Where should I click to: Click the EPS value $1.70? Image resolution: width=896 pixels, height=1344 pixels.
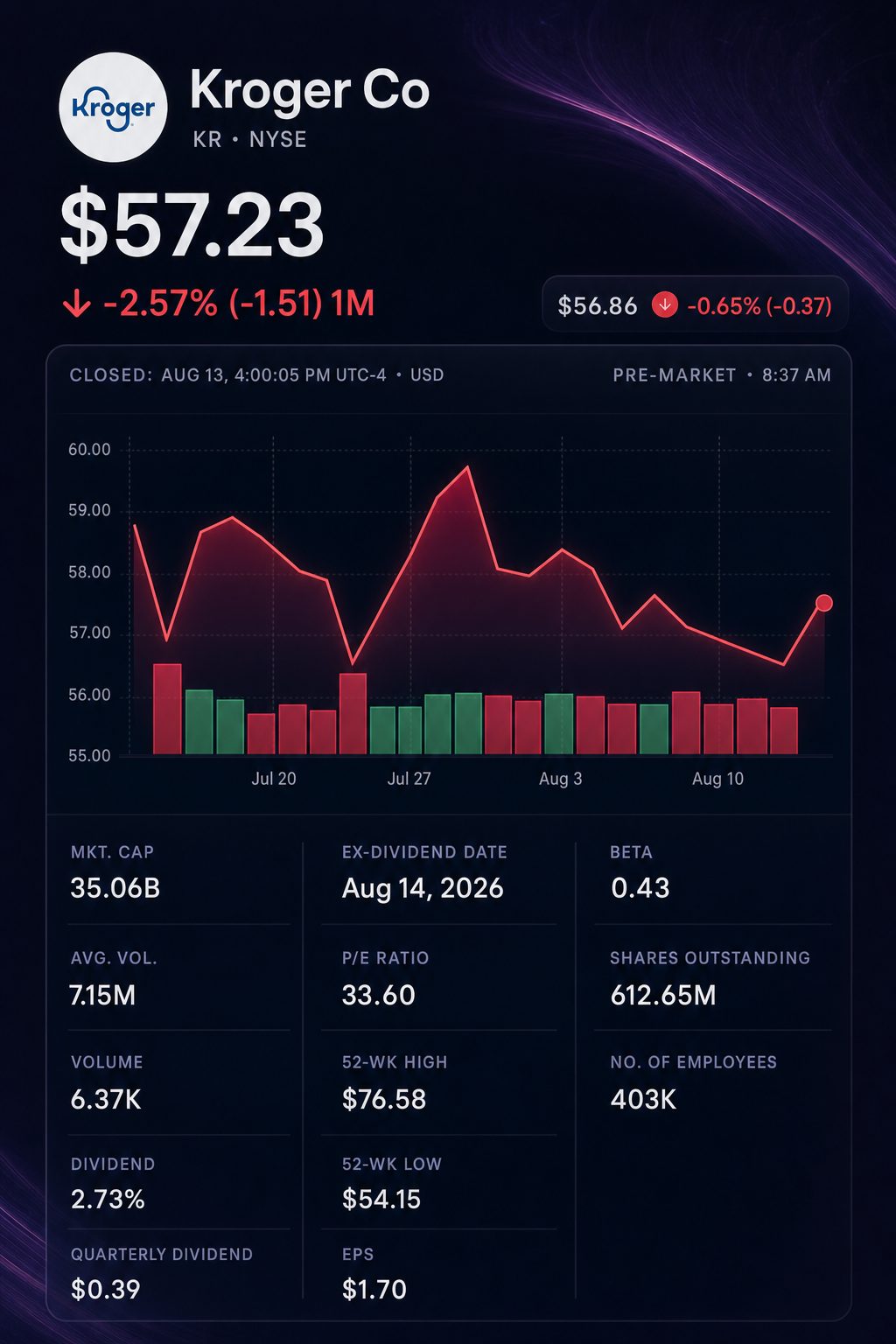tap(374, 1290)
